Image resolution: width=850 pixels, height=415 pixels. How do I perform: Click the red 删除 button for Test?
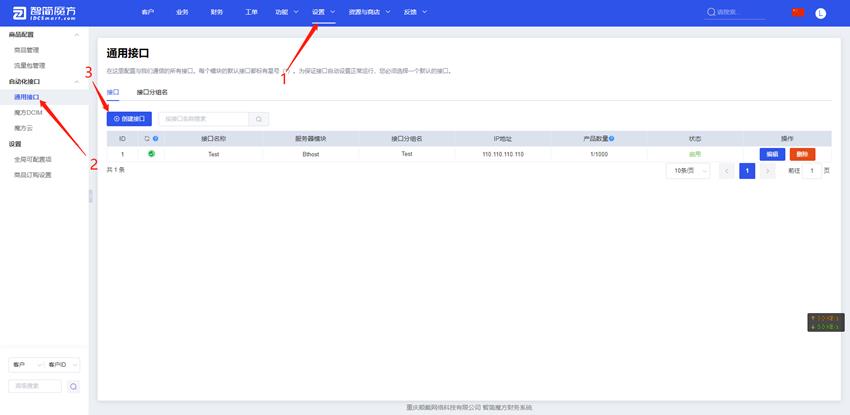803,154
